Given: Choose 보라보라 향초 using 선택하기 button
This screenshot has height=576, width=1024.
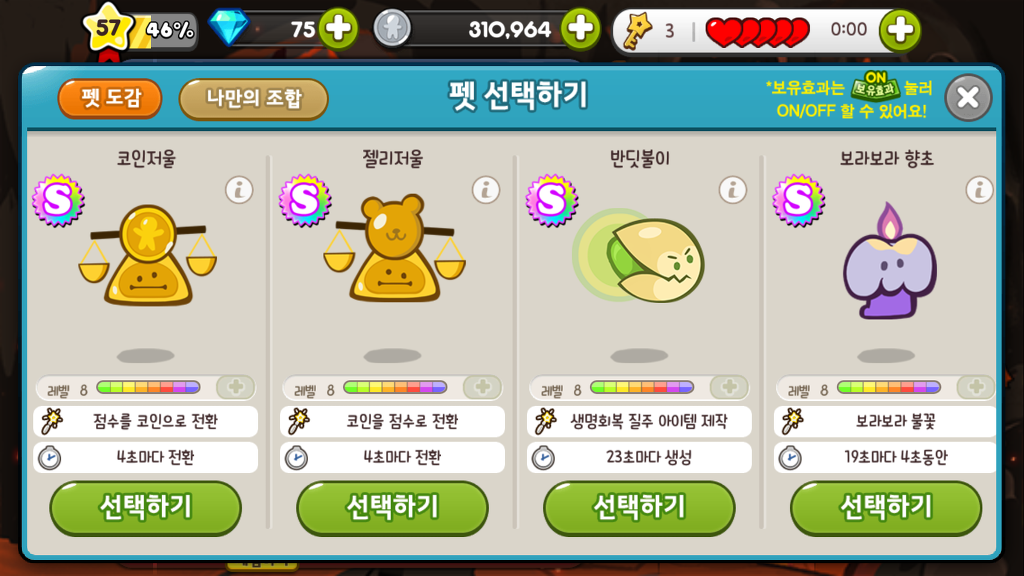Looking at the screenshot, I should tap(886, 507).
